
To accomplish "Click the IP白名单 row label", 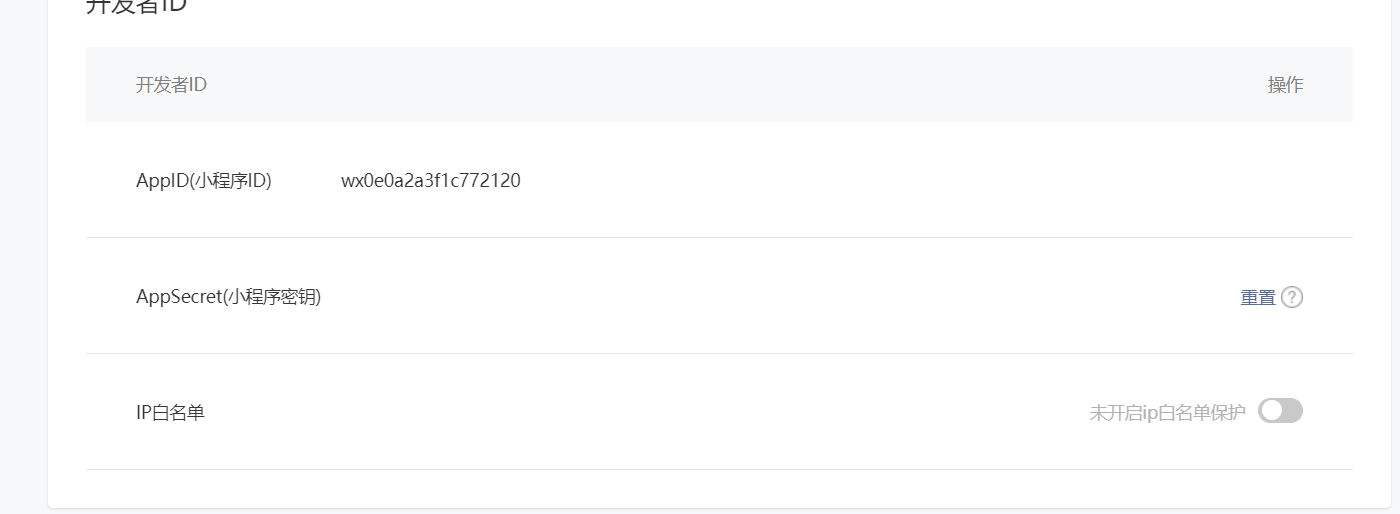I will tap(170, 412).
